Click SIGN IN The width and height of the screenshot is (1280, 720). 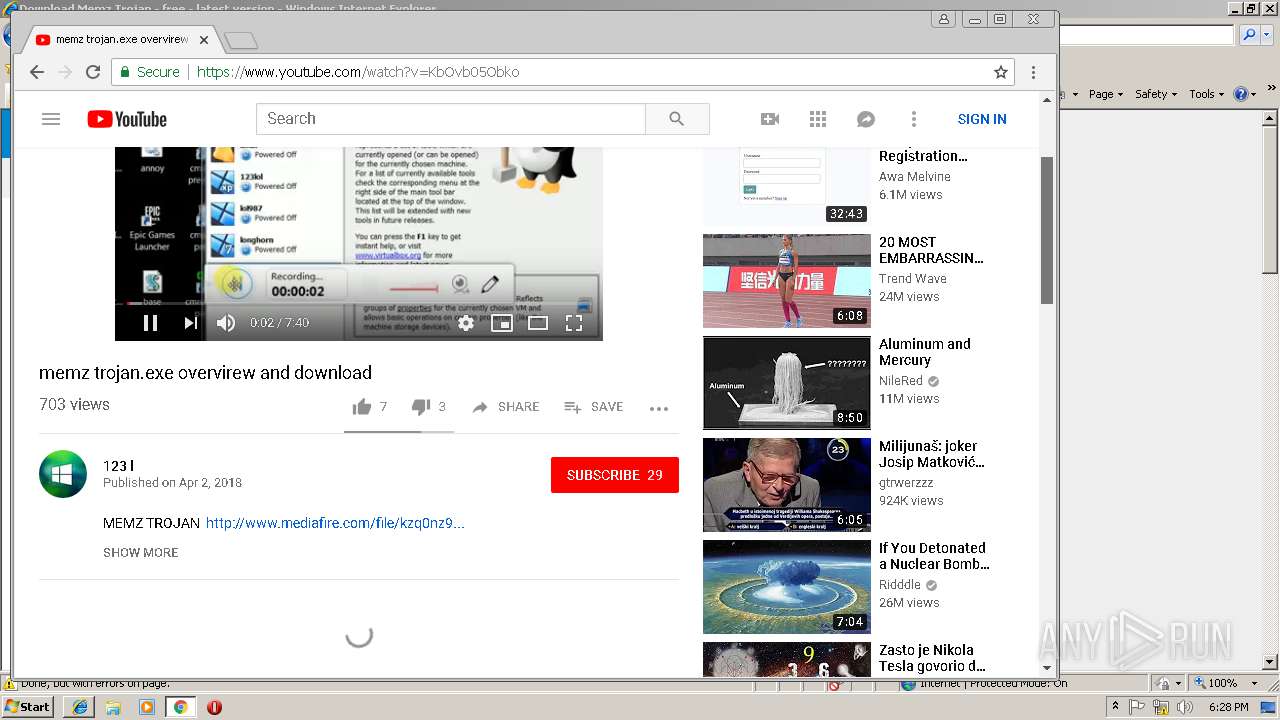click(x=982, y=119)
